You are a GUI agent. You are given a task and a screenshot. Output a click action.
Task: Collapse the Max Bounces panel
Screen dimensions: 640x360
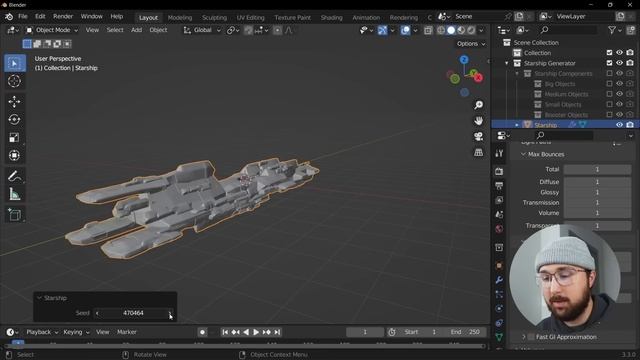(x=523, y=154)
